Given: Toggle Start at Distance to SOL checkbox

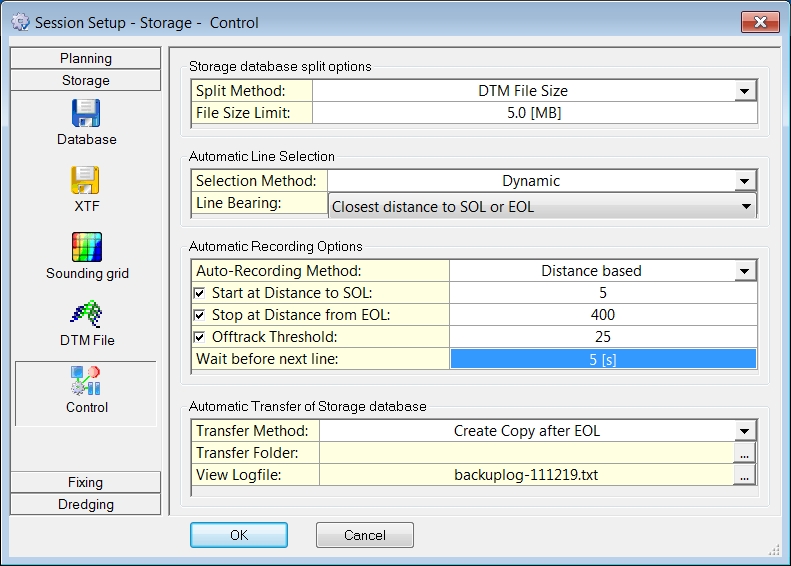Looking at the screenshot, I should (201, 293).
